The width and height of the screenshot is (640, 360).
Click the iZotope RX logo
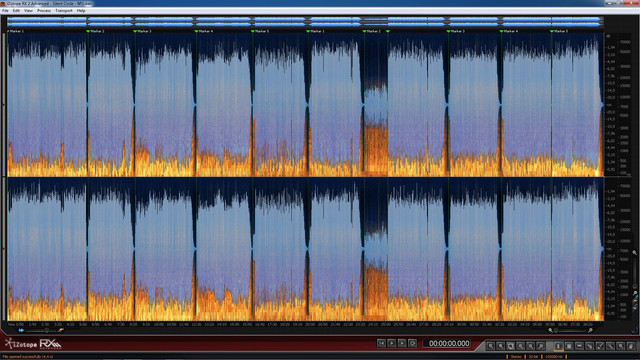33,344
